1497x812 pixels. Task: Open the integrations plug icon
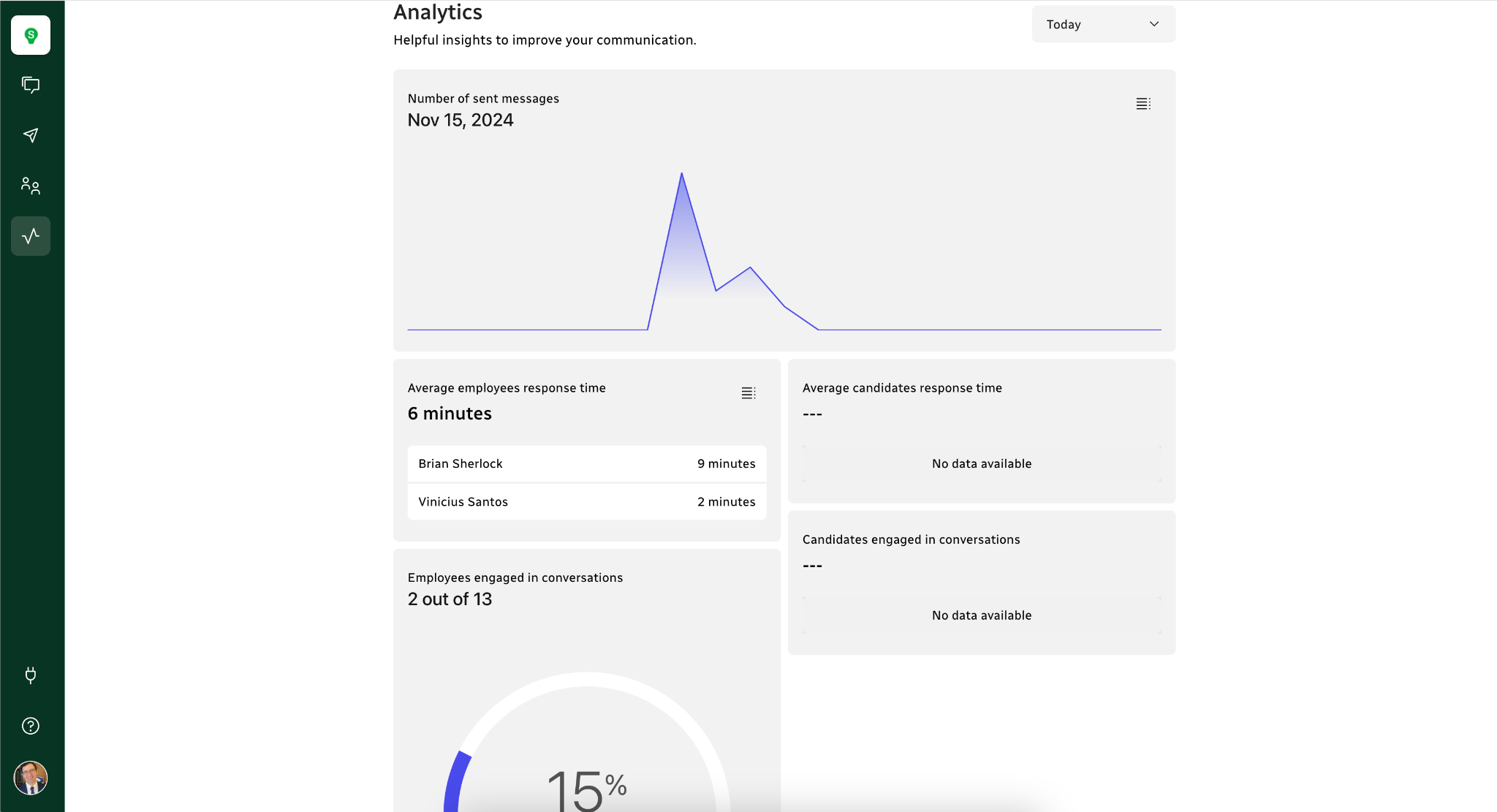pos(31,675)
